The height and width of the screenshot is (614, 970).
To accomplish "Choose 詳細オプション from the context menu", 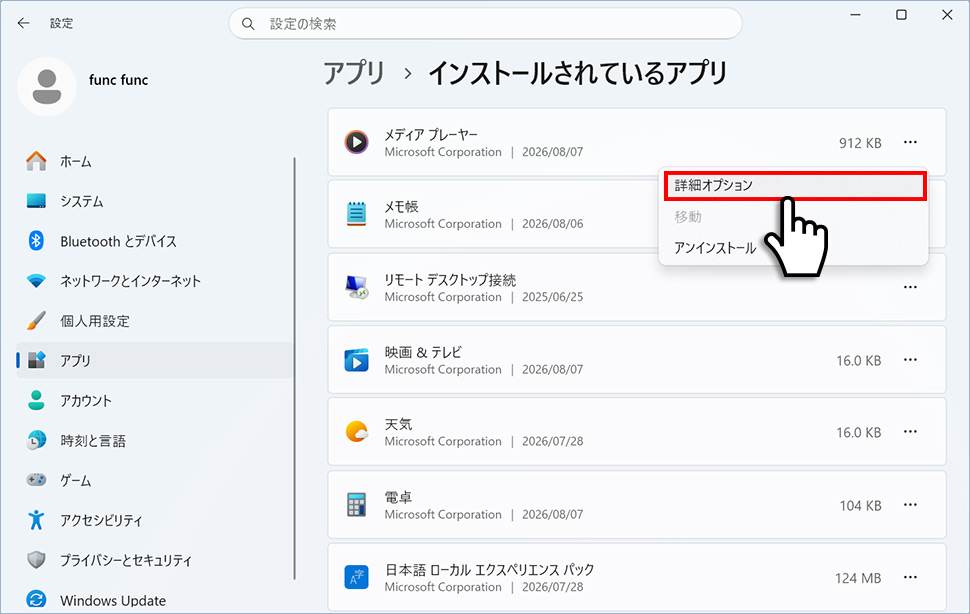I will 795,185.
